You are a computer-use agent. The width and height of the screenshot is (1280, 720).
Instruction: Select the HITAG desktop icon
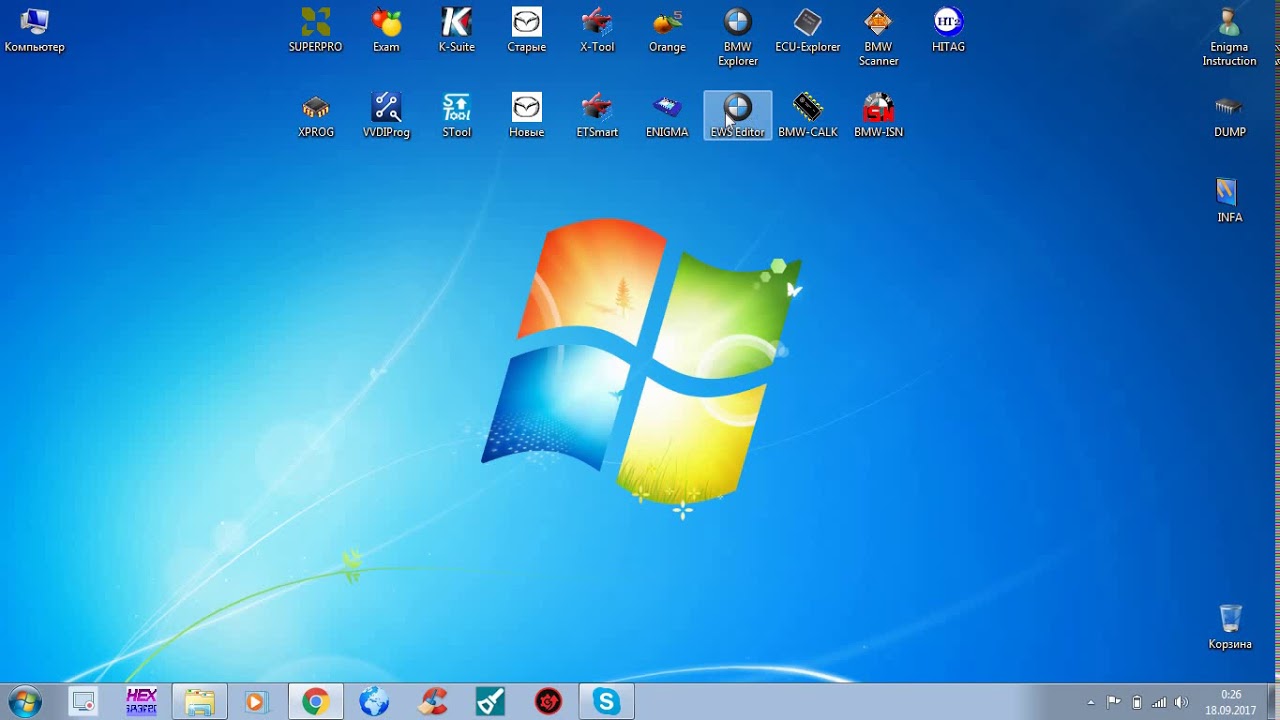948,31
